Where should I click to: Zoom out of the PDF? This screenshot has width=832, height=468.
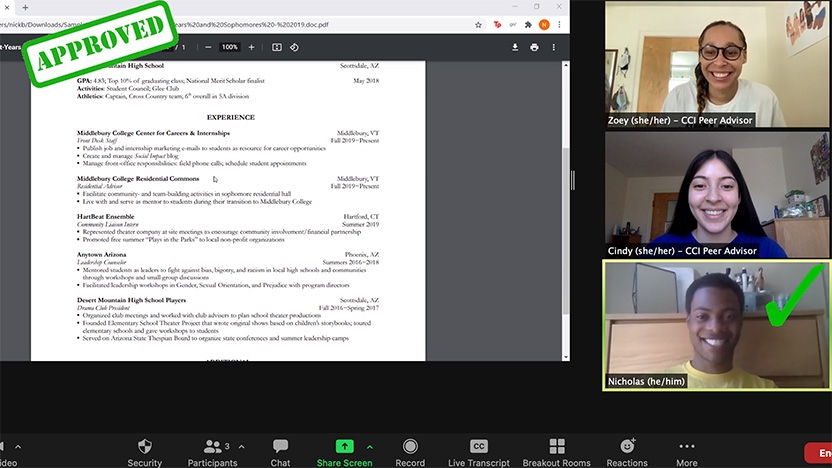tap(208, 47)
